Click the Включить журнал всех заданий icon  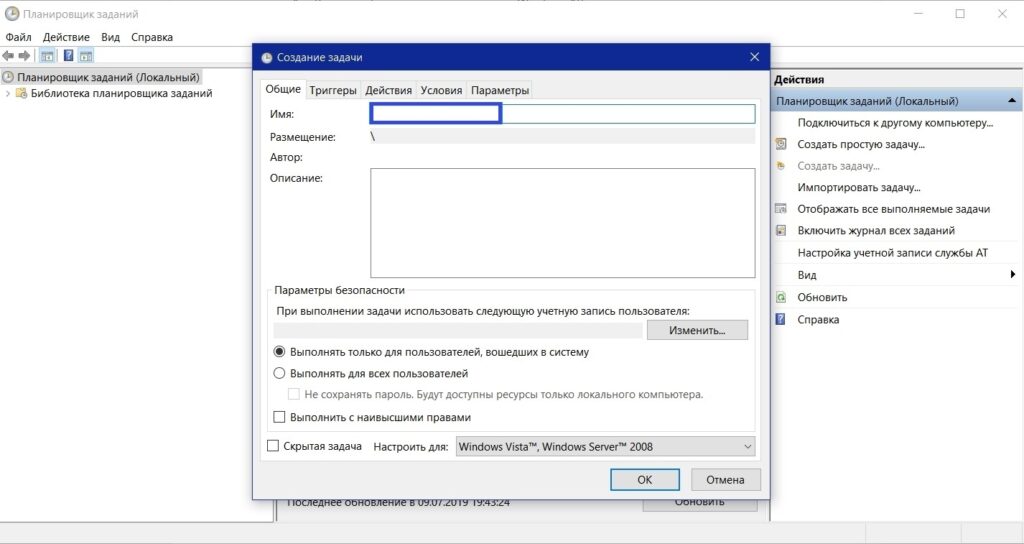[780, 231]
